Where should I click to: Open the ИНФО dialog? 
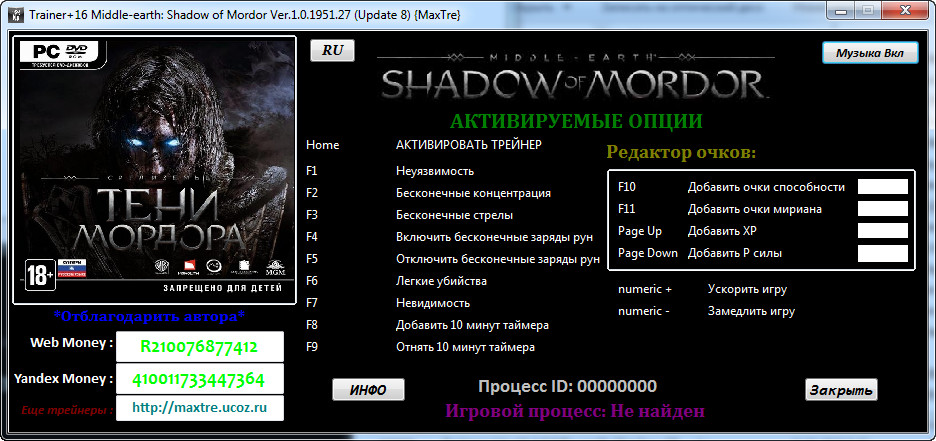pos(368,390)
